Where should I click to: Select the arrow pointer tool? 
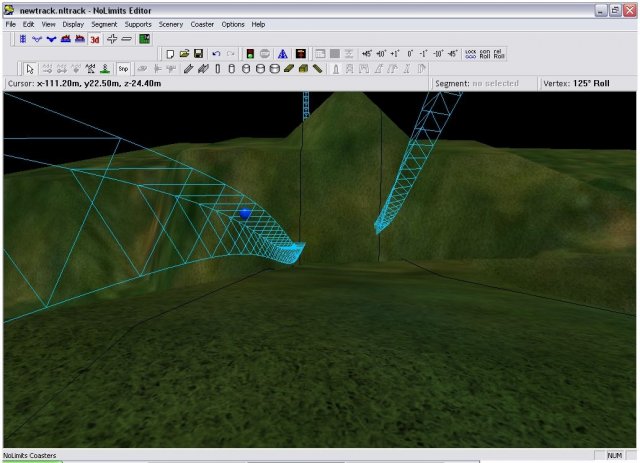pyautogui.click(x=30, y=69)
